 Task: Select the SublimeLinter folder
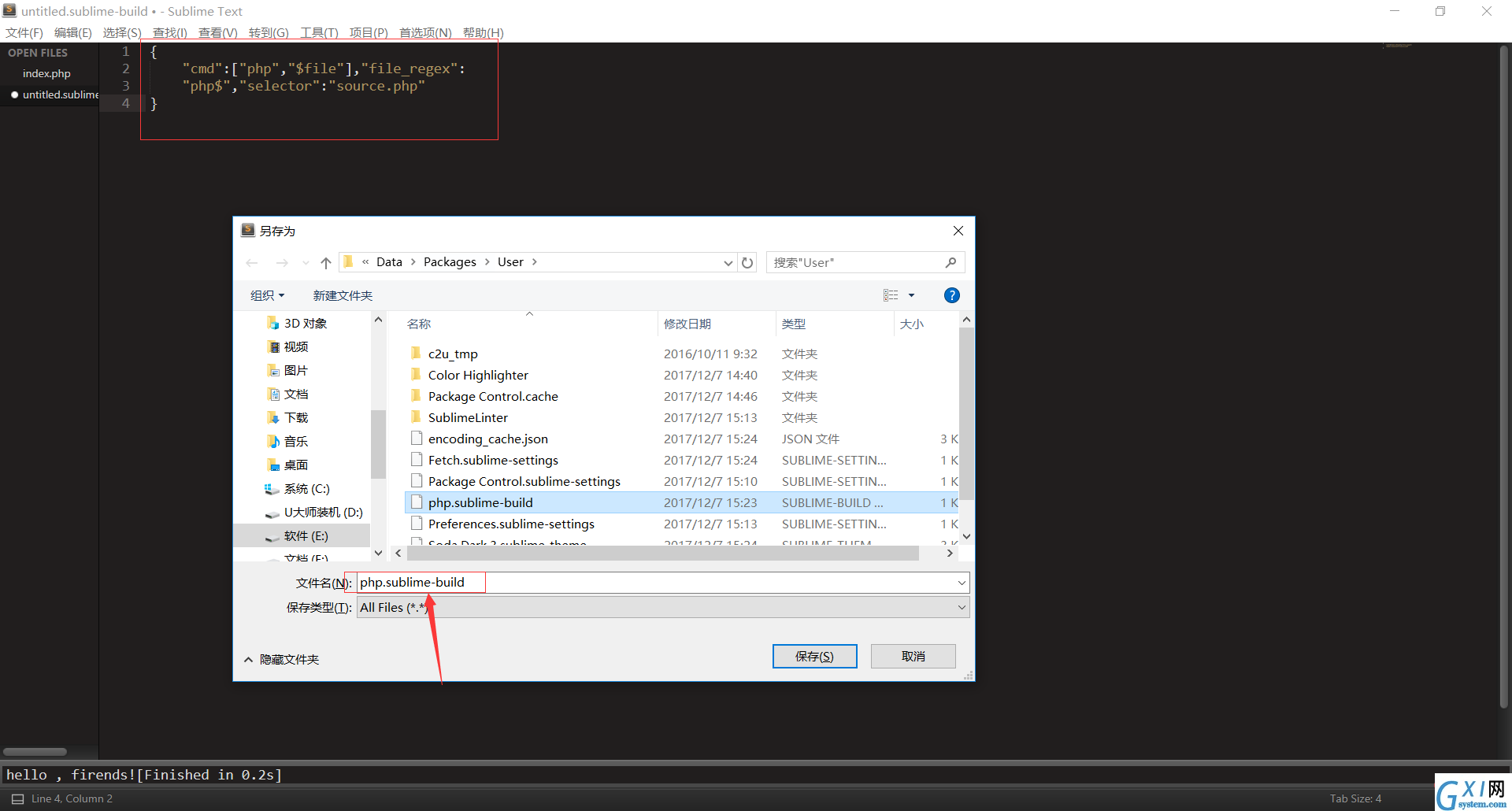pyautogui.click(x=468, y=418)
